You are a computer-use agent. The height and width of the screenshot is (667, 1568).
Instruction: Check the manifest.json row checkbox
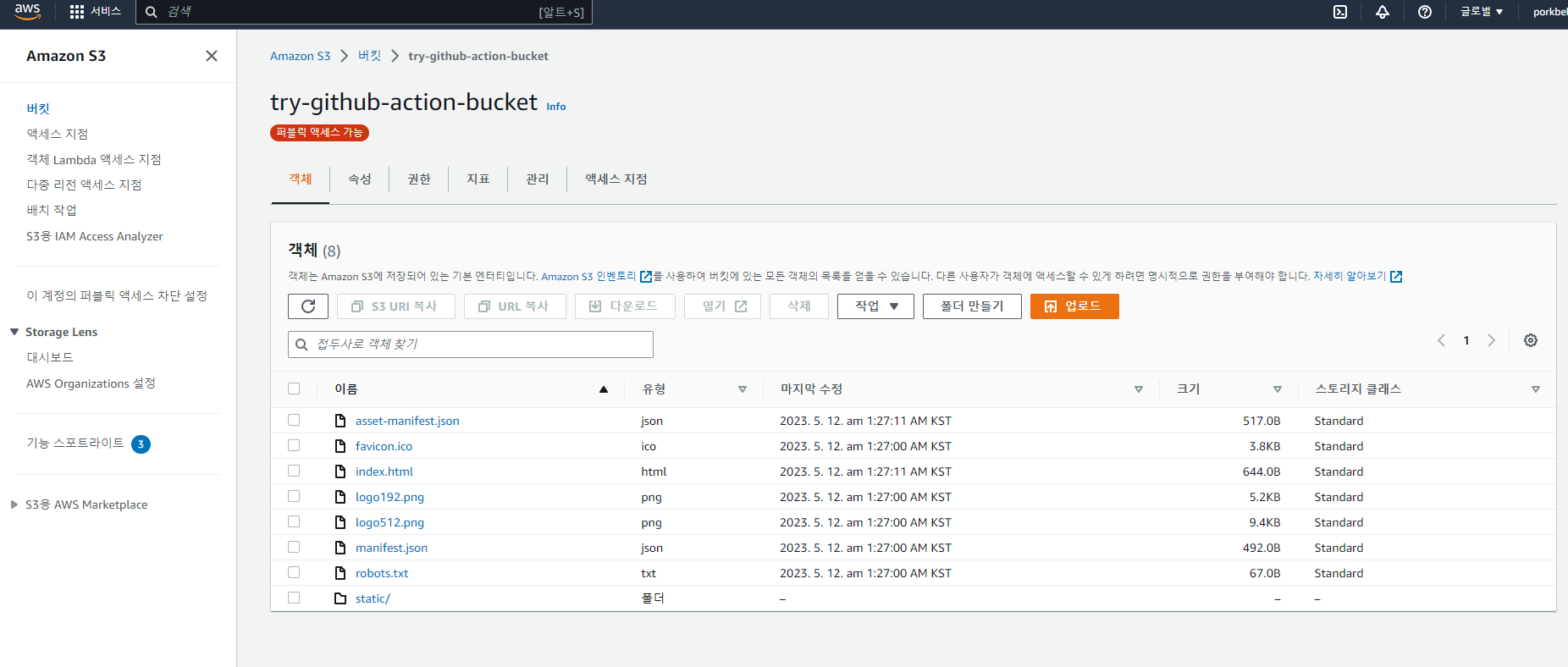294,547
